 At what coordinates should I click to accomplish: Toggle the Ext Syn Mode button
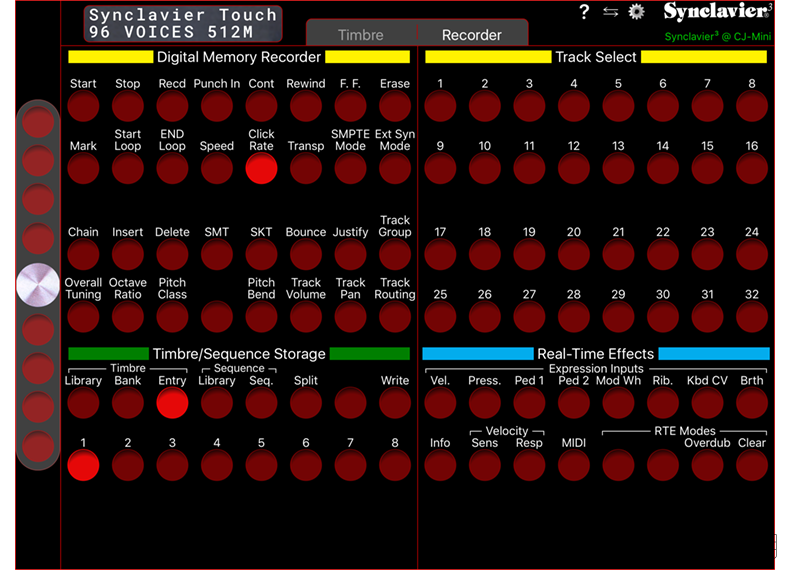point(395,168)
